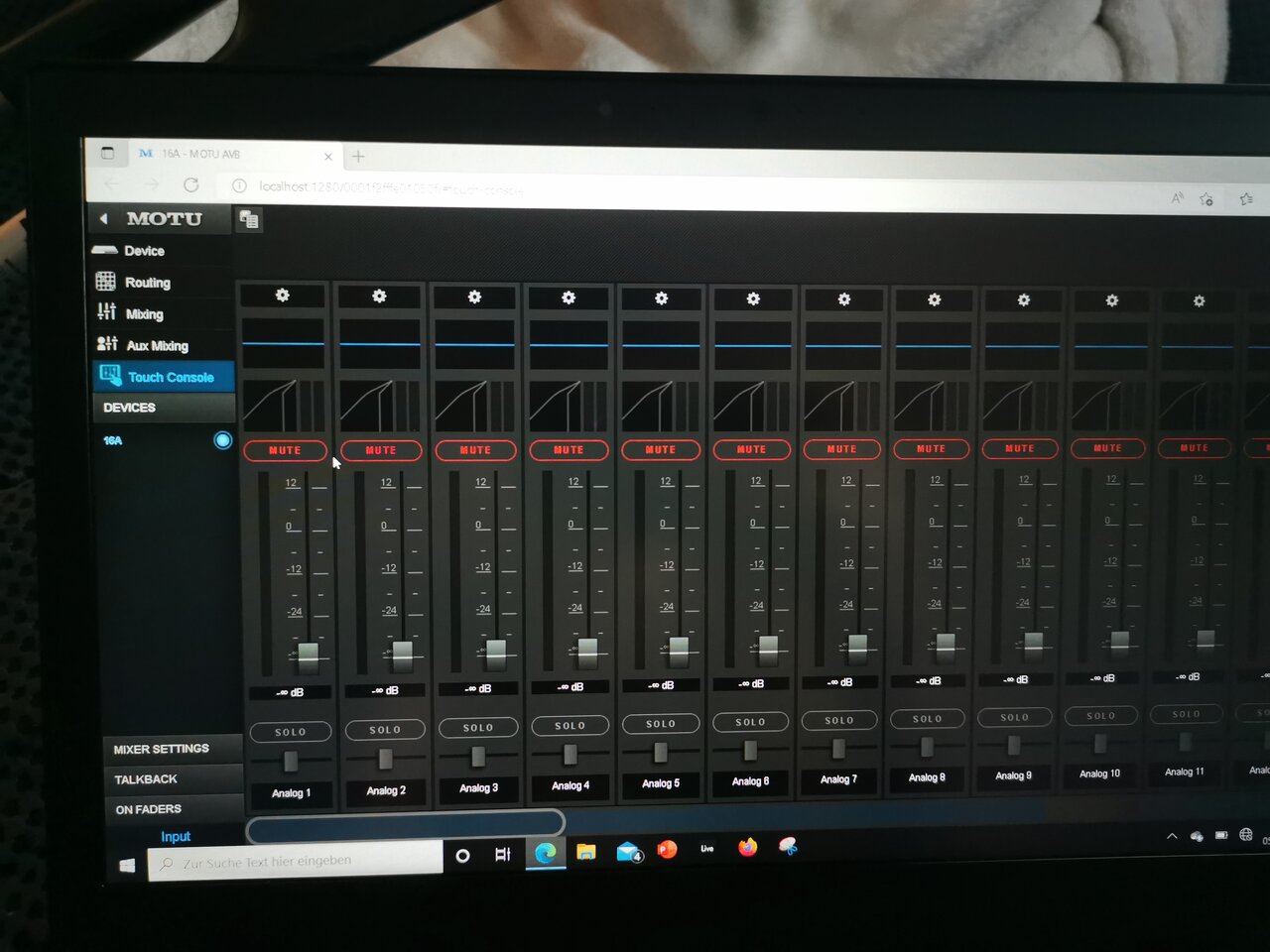Solo the Analog 3 channel
This screenshot has height=952, width=1270.
click(x=478, y=728)
